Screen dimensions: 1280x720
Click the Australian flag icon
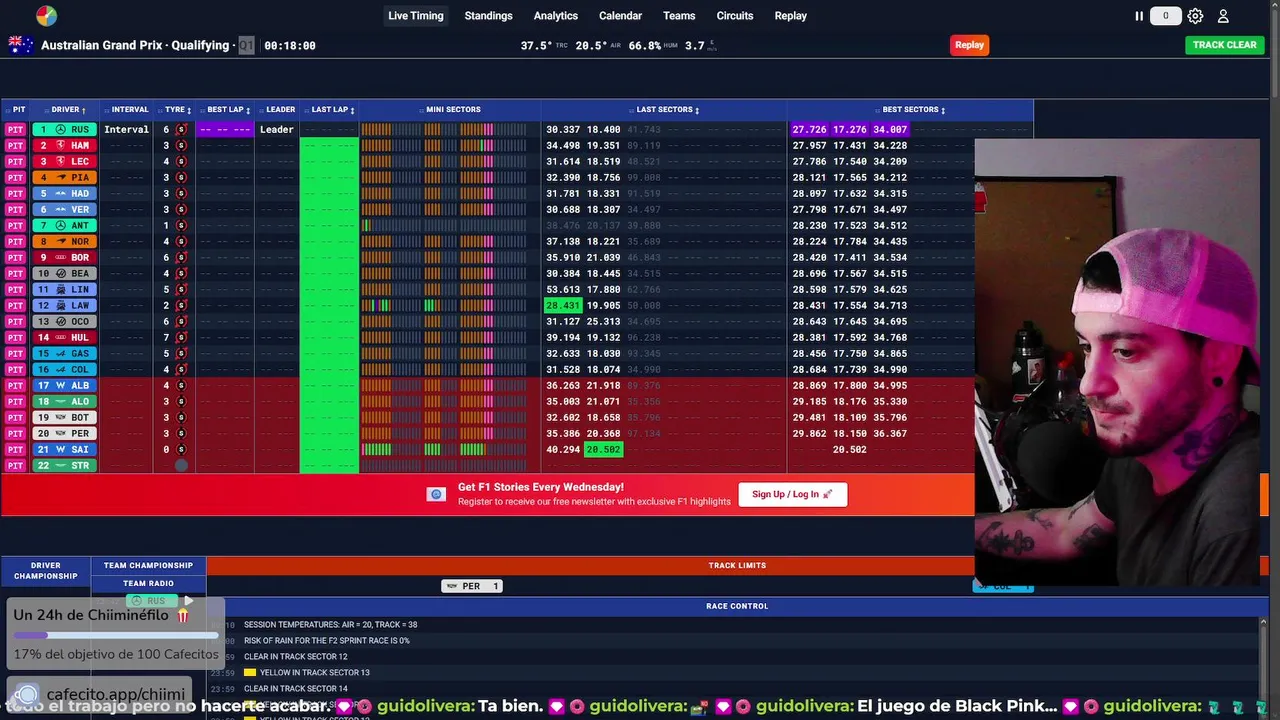[x=20, y=45]
